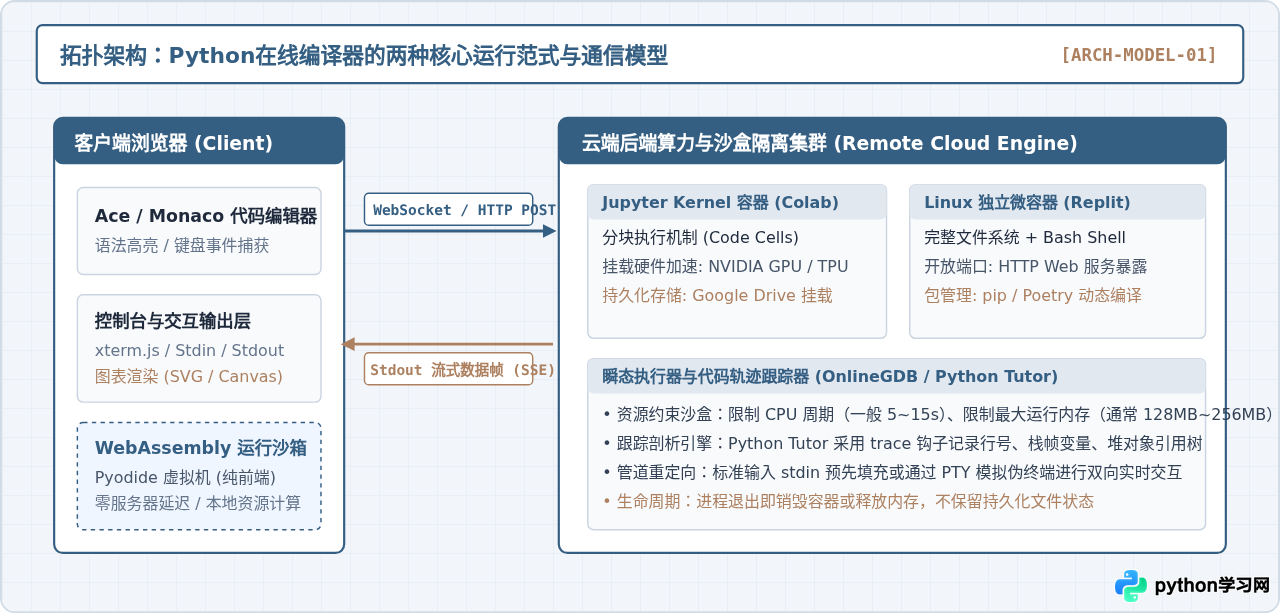Click the WebAssembly 运行沙箱 heading
This screenshot has width=1280, height=613.
pos(201,447)
